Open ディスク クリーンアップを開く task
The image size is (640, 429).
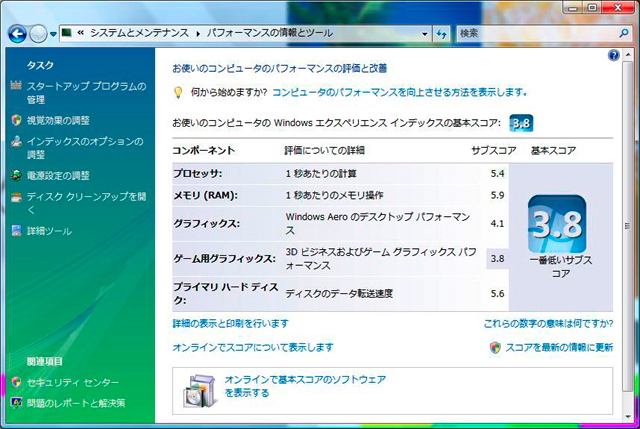pyautogui.click(x=86, y=203)
